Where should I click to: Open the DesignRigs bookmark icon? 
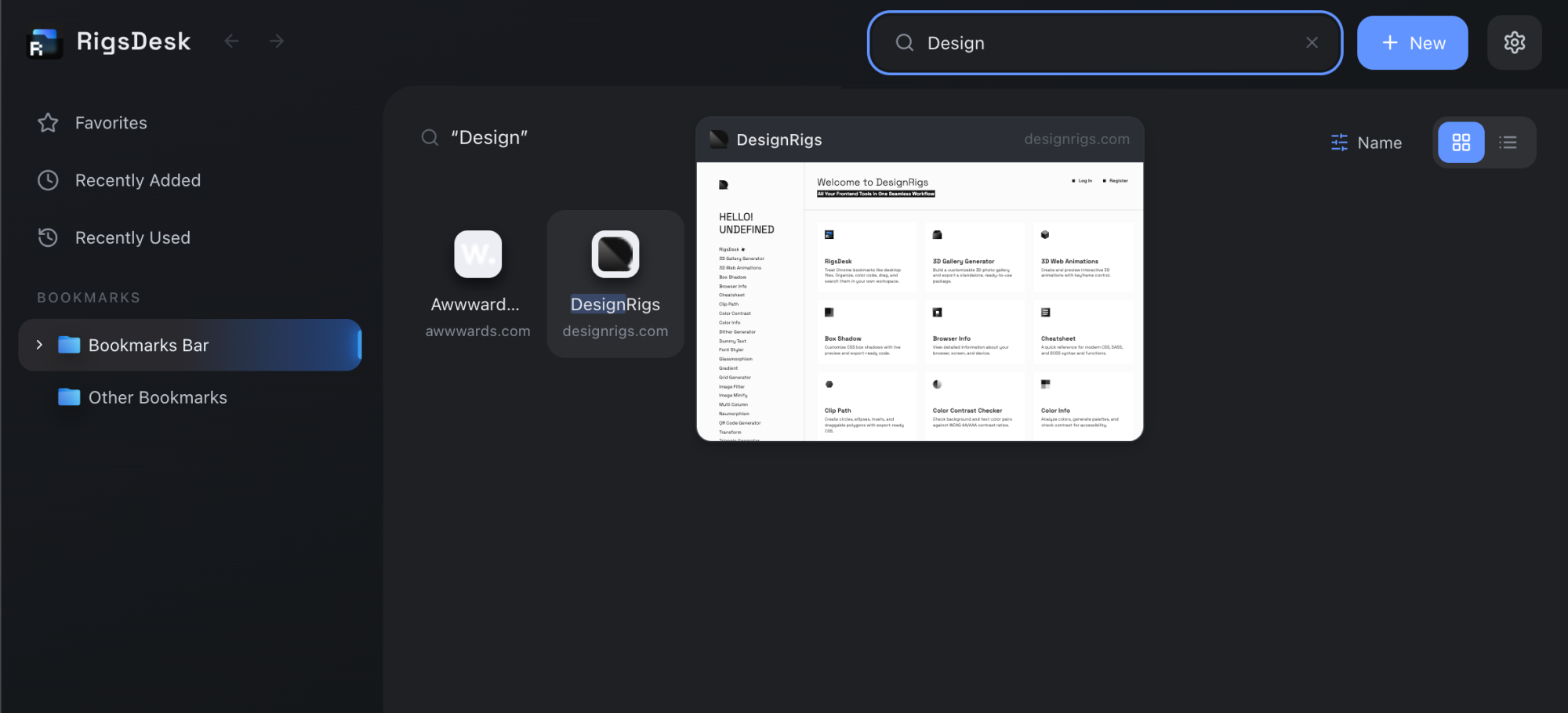[615, 254]
